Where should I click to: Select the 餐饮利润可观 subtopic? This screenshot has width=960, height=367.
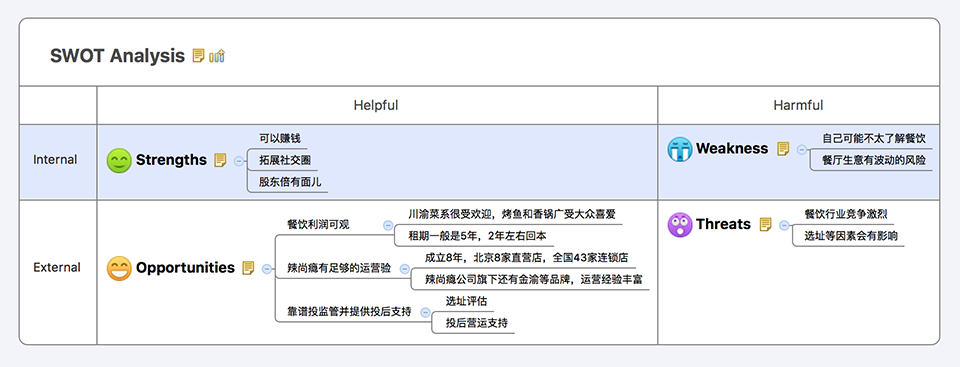coord(318,225)
